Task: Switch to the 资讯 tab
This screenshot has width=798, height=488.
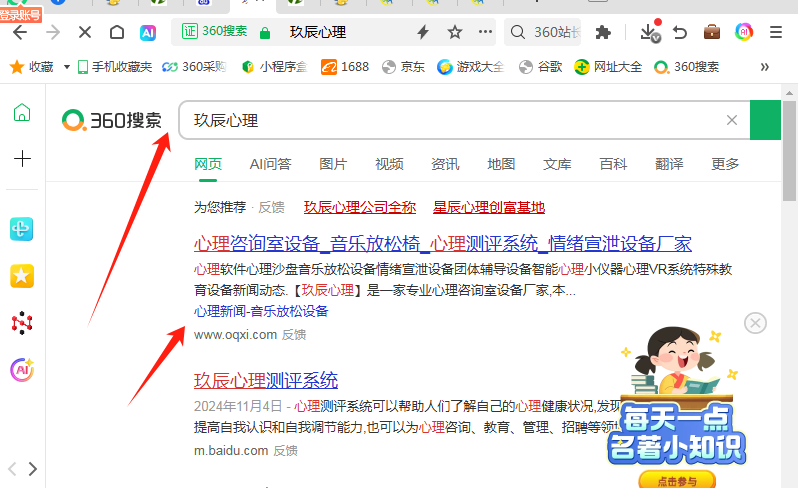Action: coord(445,164)
